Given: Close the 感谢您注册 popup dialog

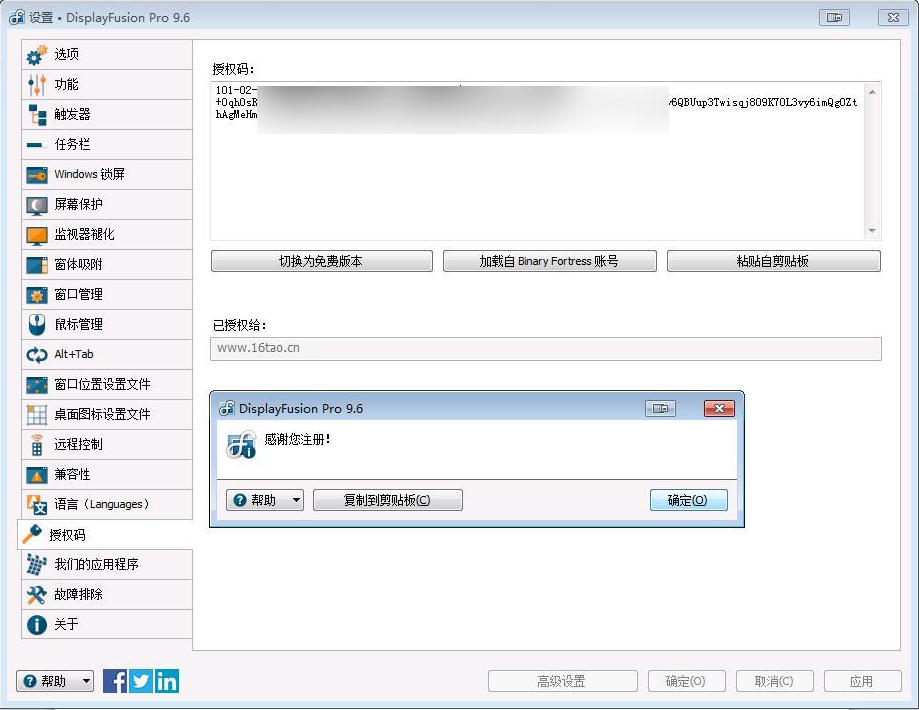Looking at the screenshot, I should pos(719,408).
